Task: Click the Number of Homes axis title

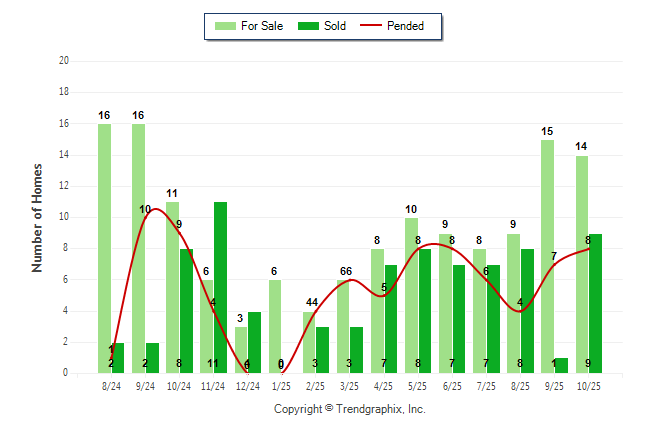Action: coord(38,217)
